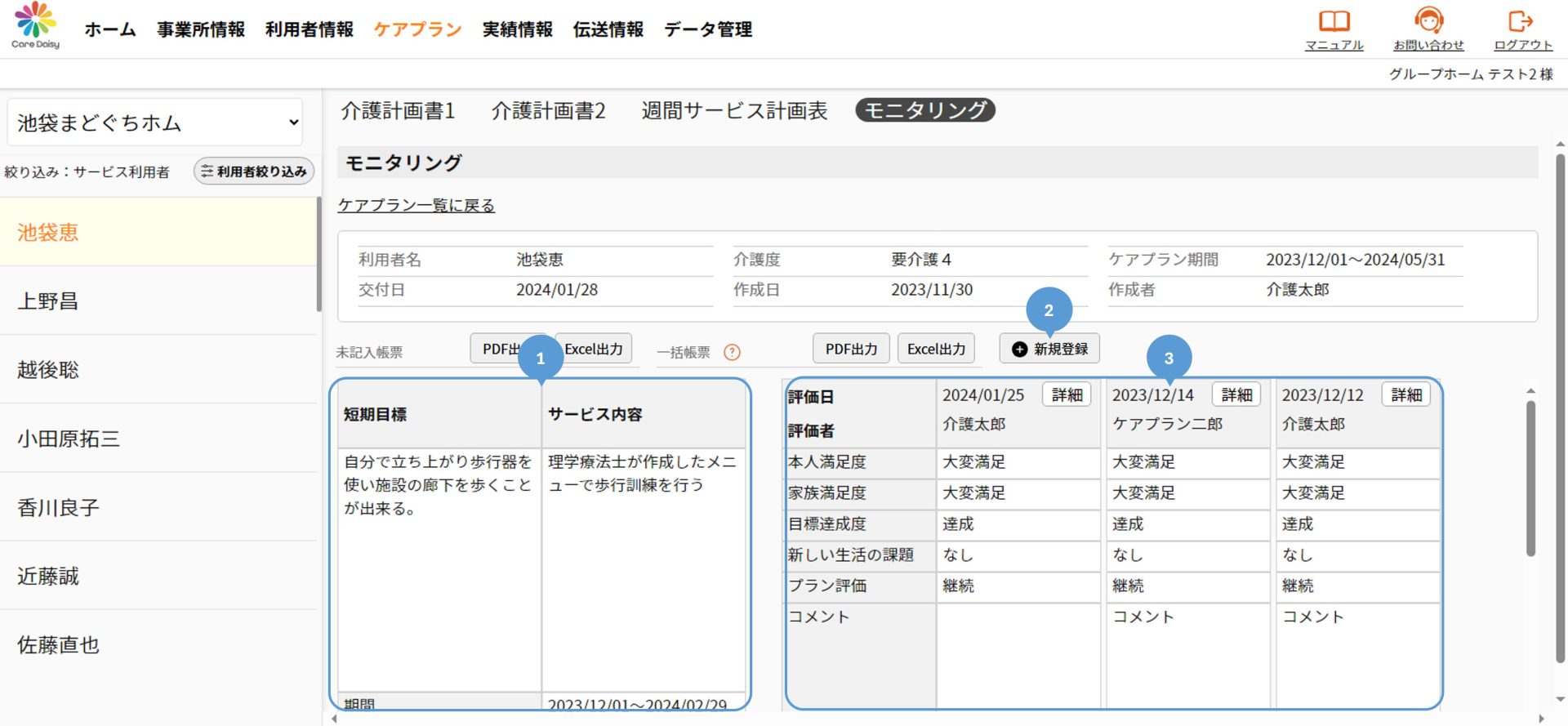Expand the 池袋まどぐちホム facility dropdown

click(x=155, y=122)
